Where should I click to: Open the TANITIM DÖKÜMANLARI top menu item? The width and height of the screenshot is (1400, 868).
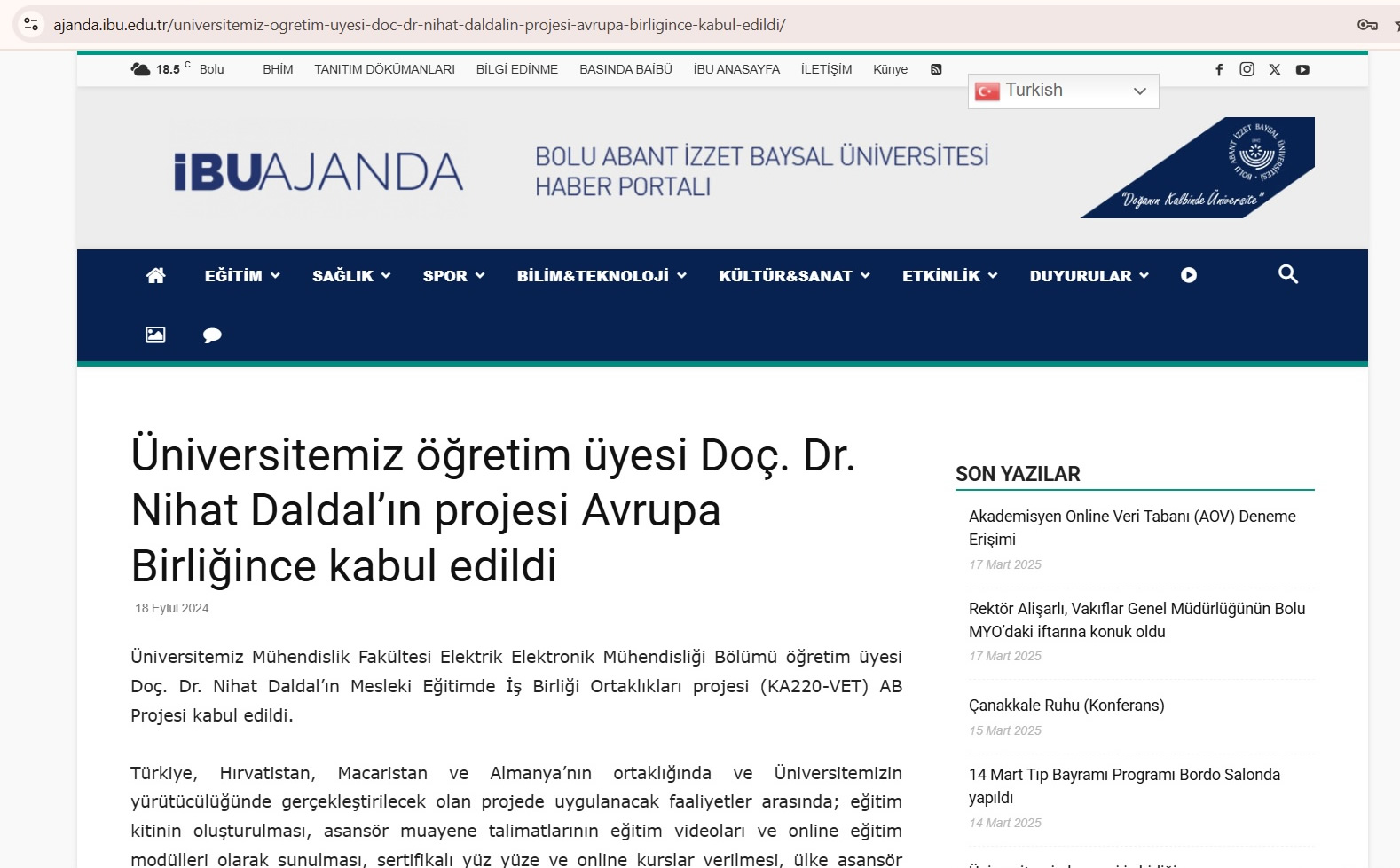point(384,69)
